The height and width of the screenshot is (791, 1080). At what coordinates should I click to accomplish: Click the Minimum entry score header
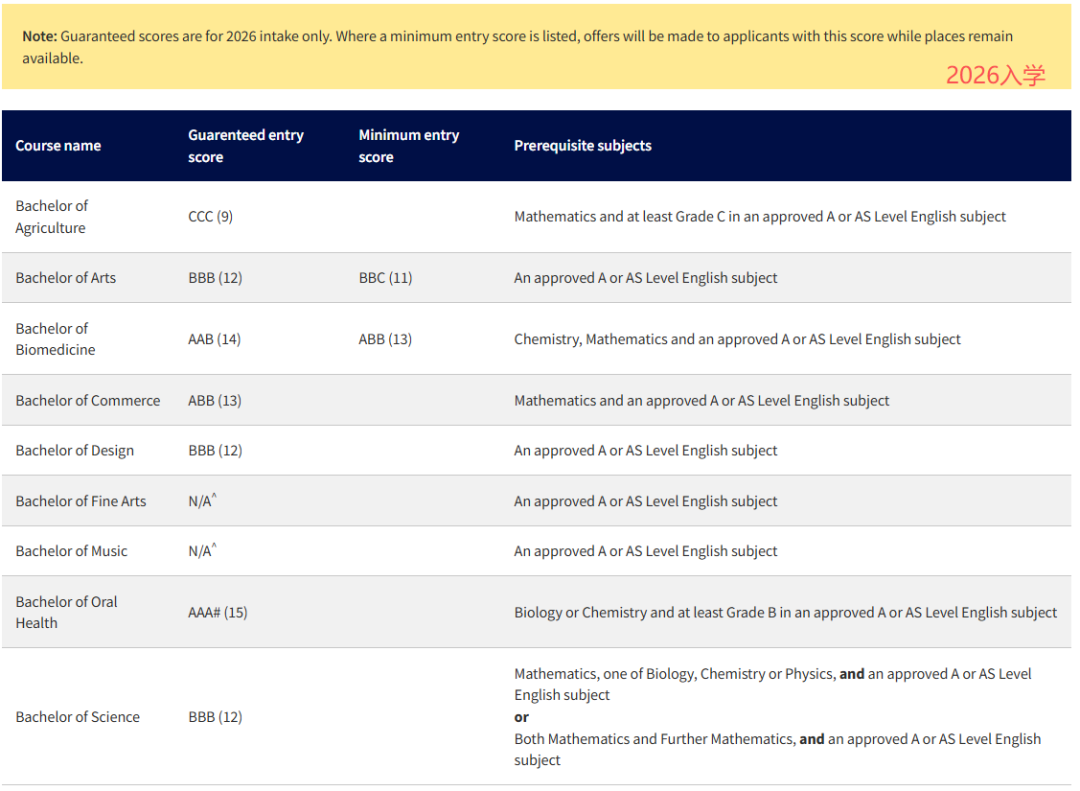tap(408, 146)
